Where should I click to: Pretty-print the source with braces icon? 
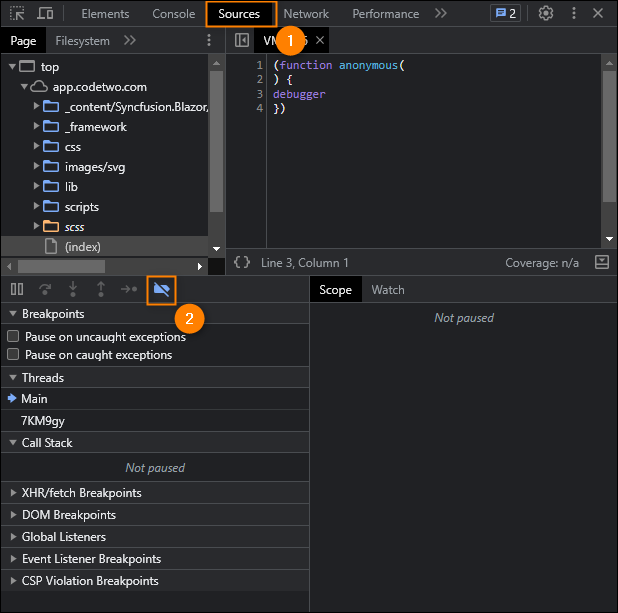pyautogui.click(x=242, y=262)
